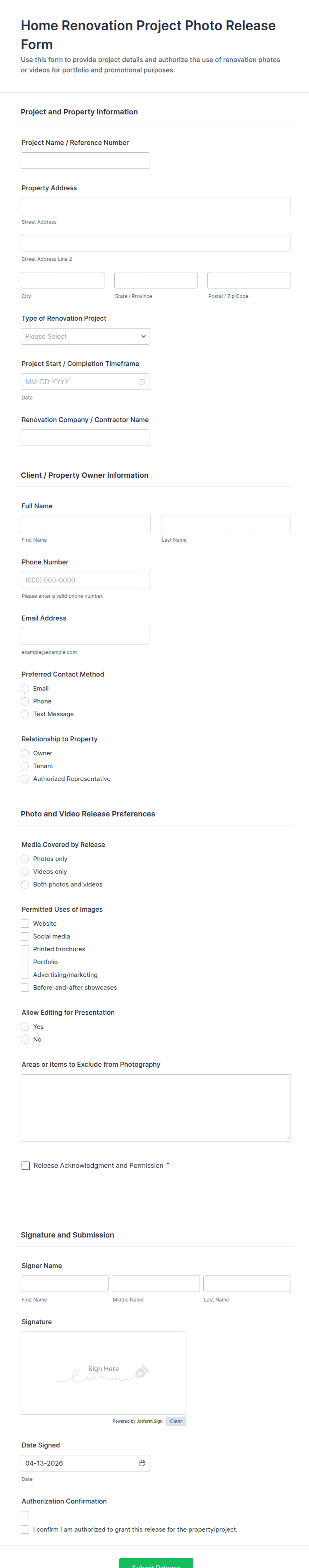Confirm authorization to grant release checkbox
The height and width of the screenshot is (1568, 309).
click(x=25, y=1530)
